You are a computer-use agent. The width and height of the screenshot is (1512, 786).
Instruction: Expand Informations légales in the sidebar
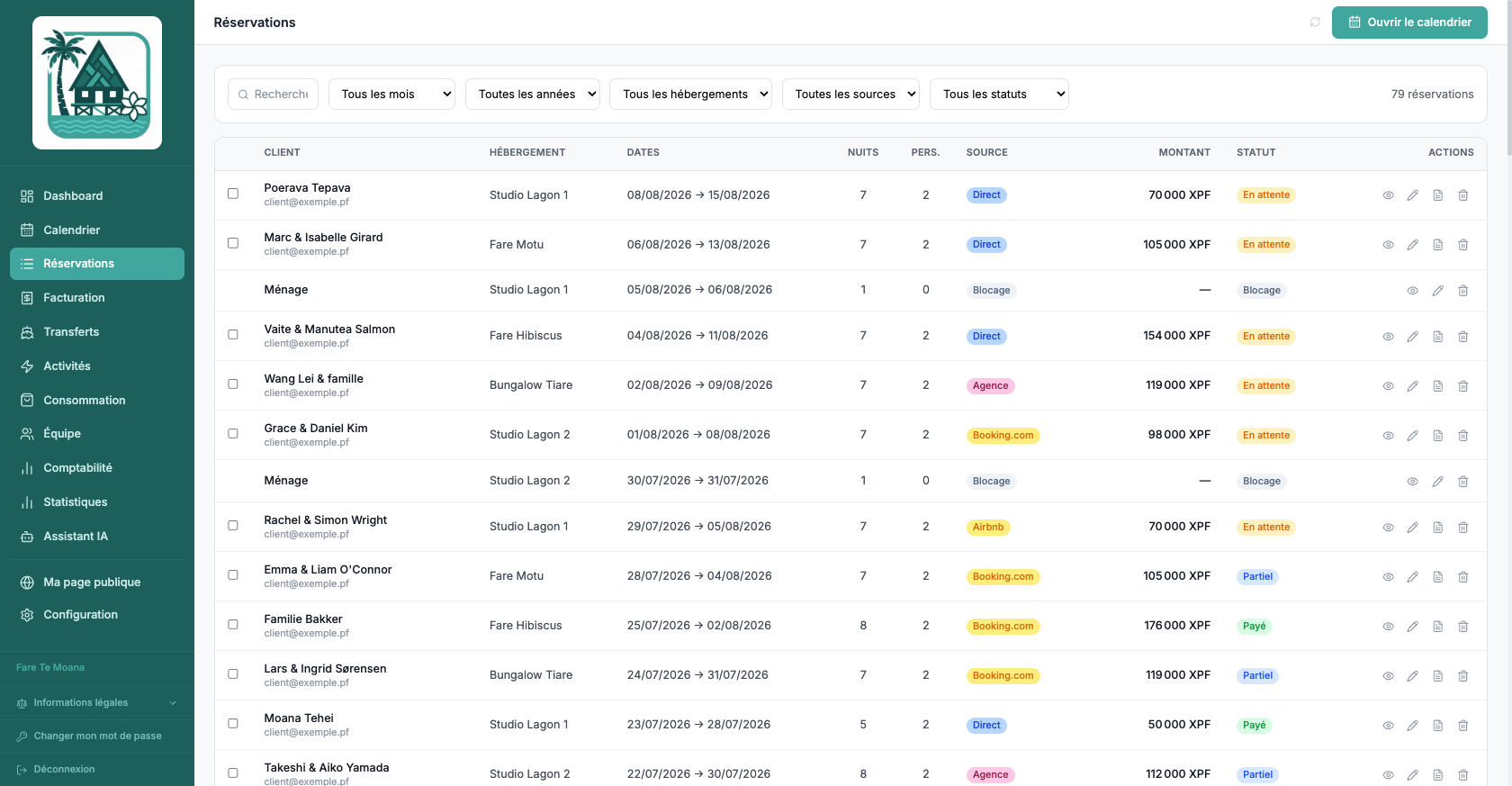click(97, 703)
